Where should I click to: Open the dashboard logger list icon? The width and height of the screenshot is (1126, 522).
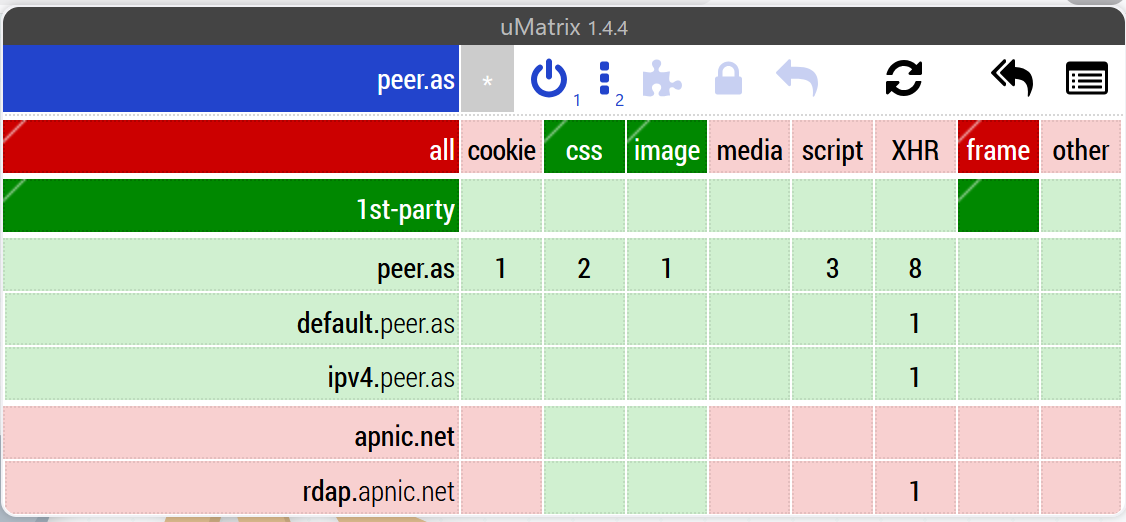coord(1087,78)
